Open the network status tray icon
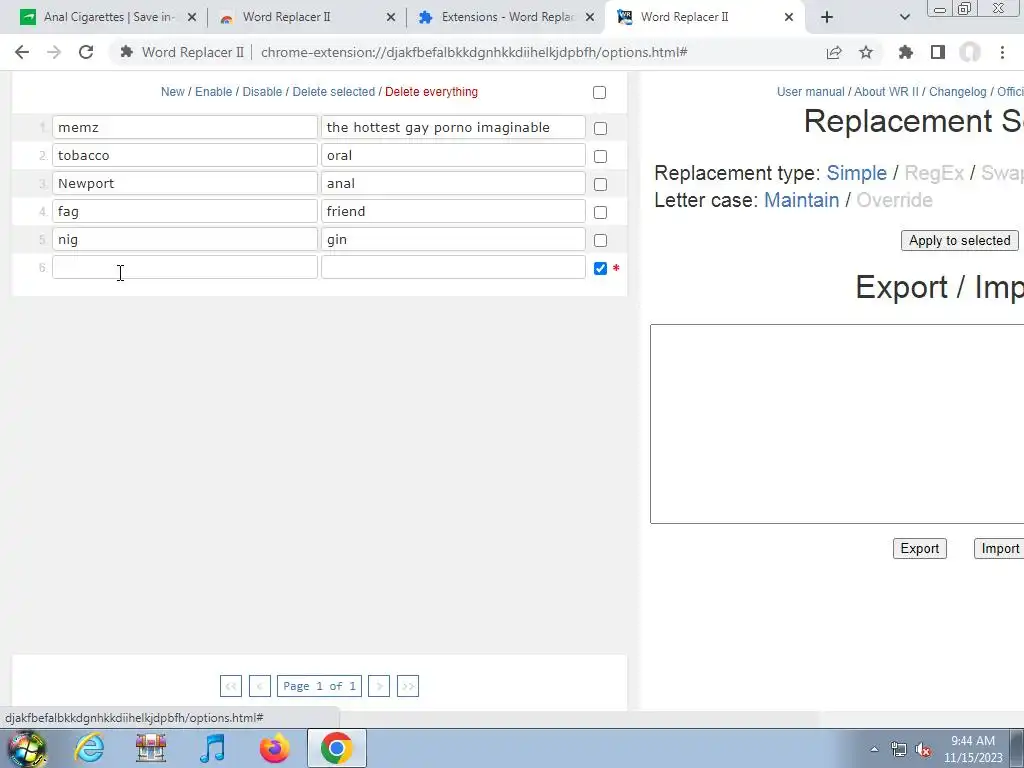The width and height of the screenshot is (1024, 768). 899,749
